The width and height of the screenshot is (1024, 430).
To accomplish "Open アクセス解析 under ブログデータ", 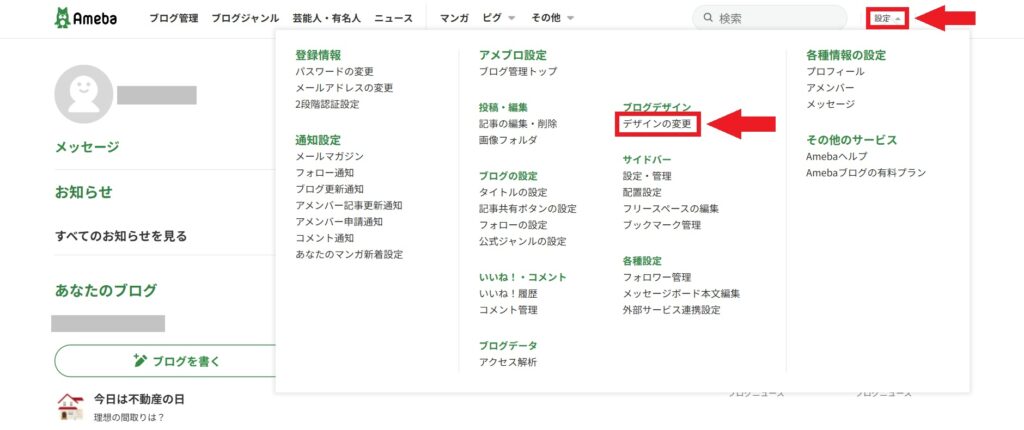I will click(x=508, y=362).
